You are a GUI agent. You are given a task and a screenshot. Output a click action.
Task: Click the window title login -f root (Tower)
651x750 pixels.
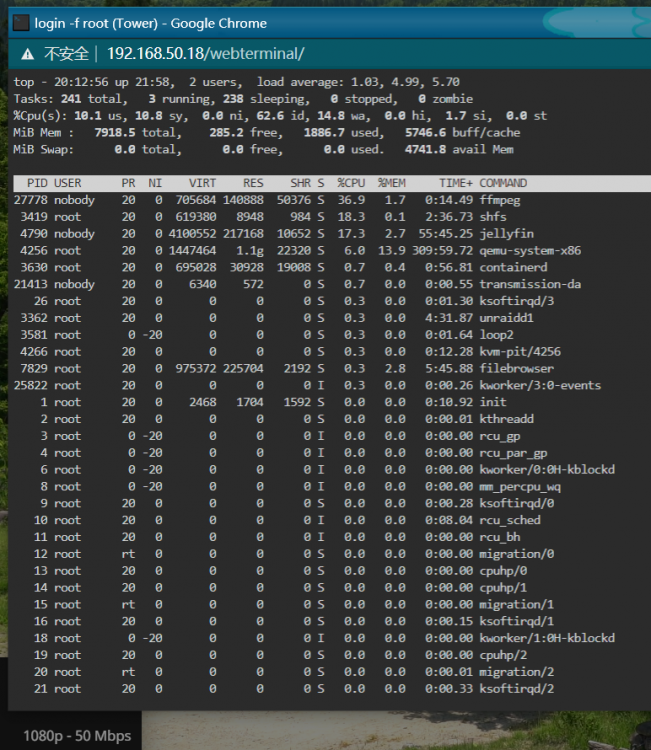96,23
